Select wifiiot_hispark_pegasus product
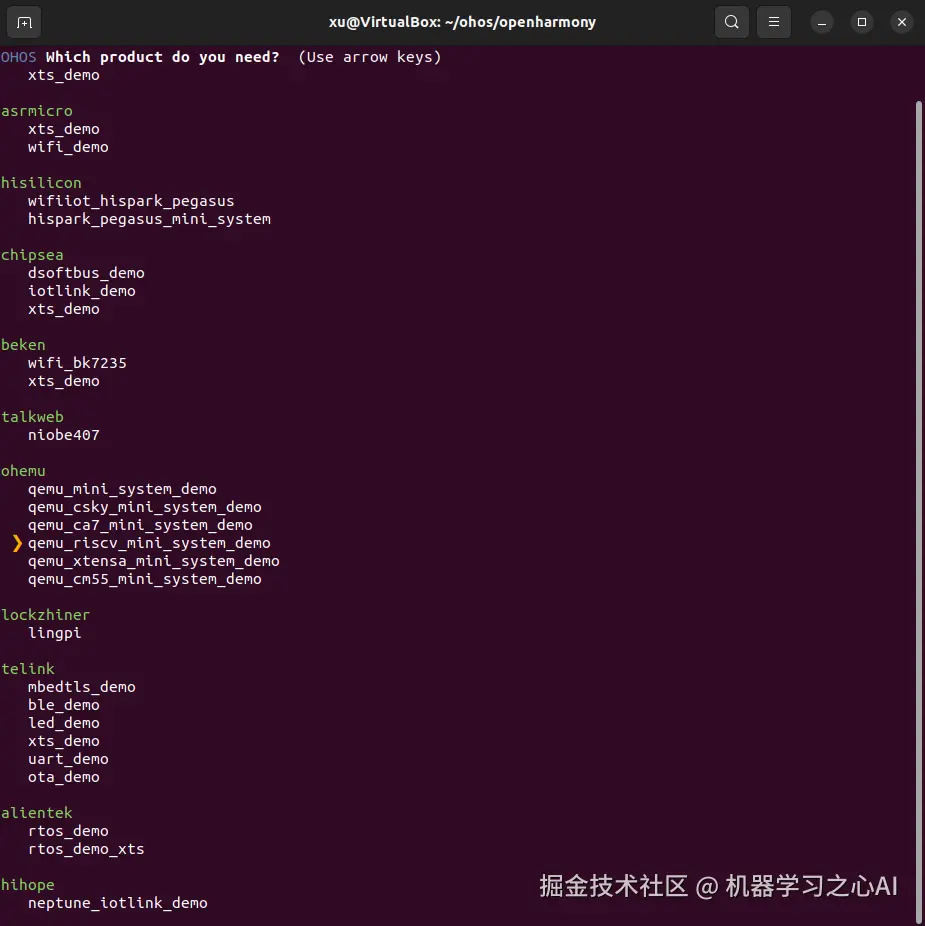Screen dimensions: 925x926 coord(131,201)
